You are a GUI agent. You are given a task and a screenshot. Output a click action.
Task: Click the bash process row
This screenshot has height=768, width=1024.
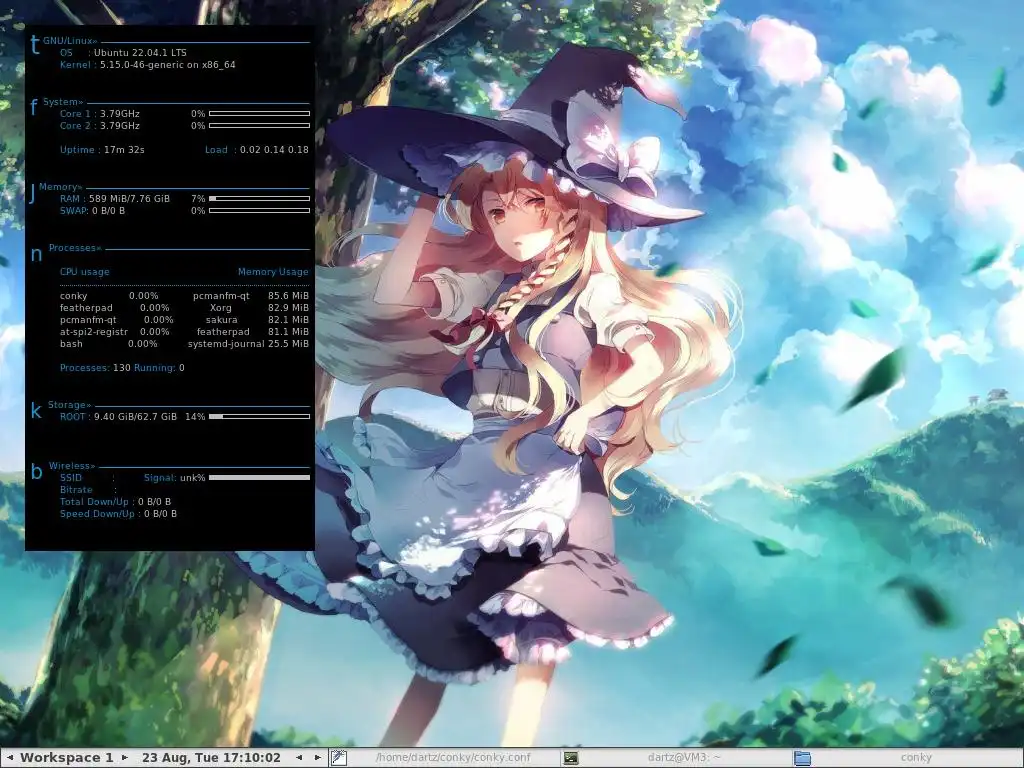click(108, 344)
